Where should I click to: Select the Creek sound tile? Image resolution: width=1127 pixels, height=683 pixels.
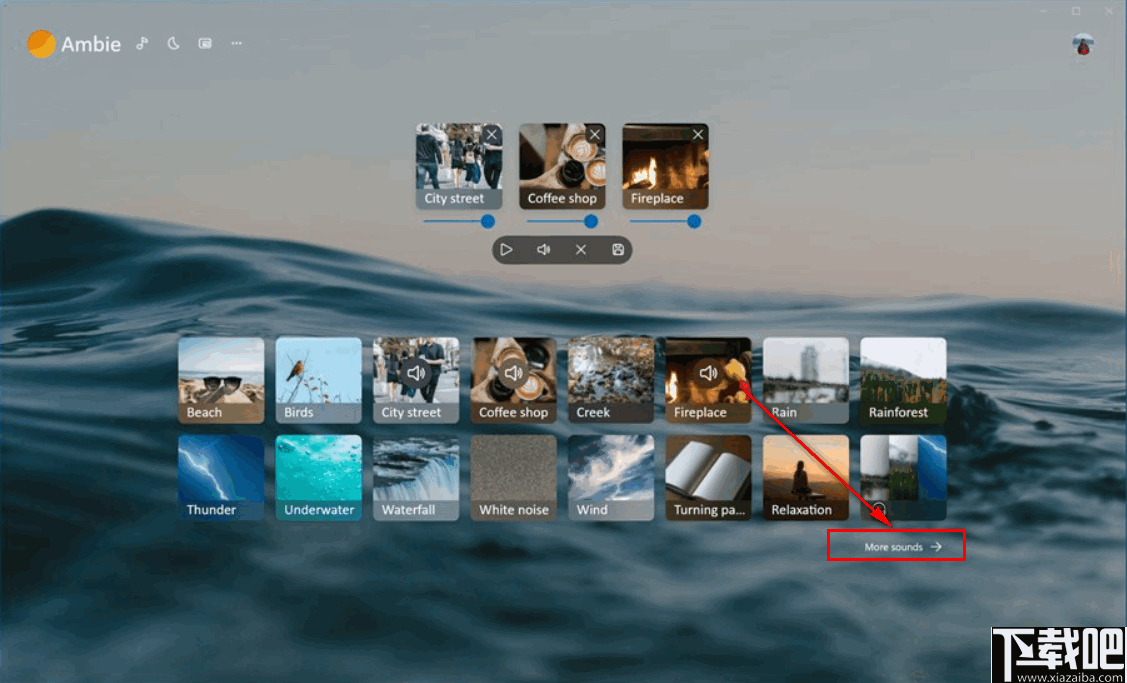pos(611,380)
